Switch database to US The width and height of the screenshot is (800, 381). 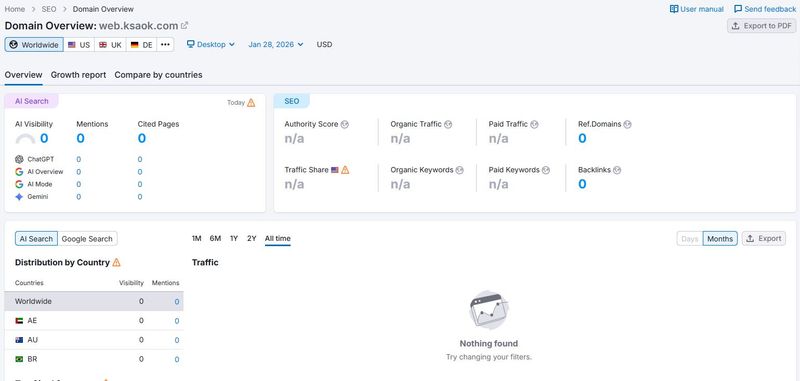pyautogui.click(x=79, y=45)
